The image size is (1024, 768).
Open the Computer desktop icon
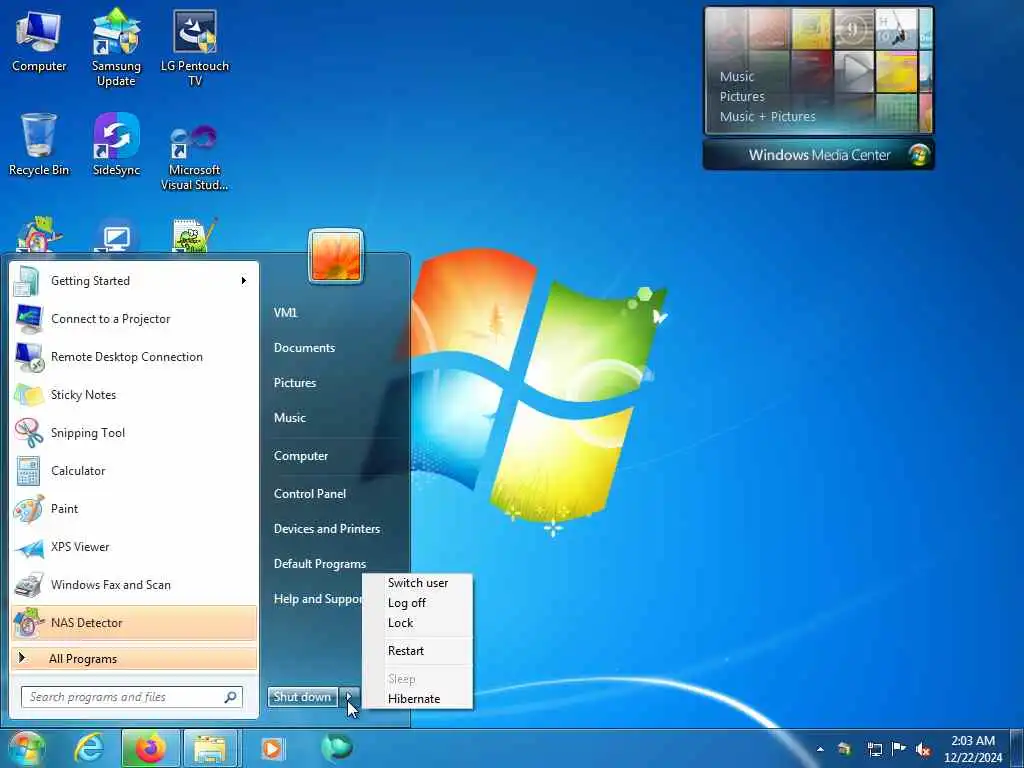(x=39, y=42)
